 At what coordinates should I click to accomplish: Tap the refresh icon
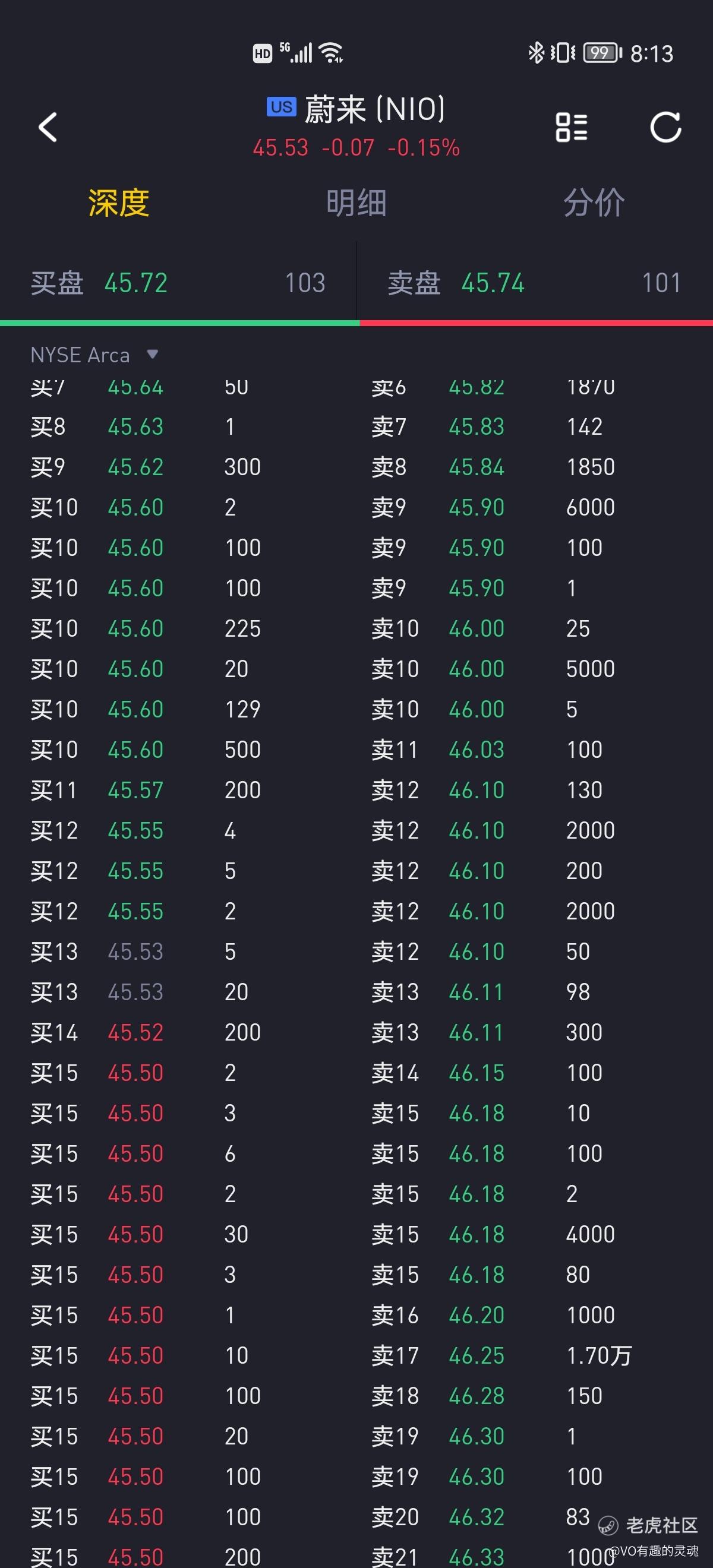click(665, 127)
